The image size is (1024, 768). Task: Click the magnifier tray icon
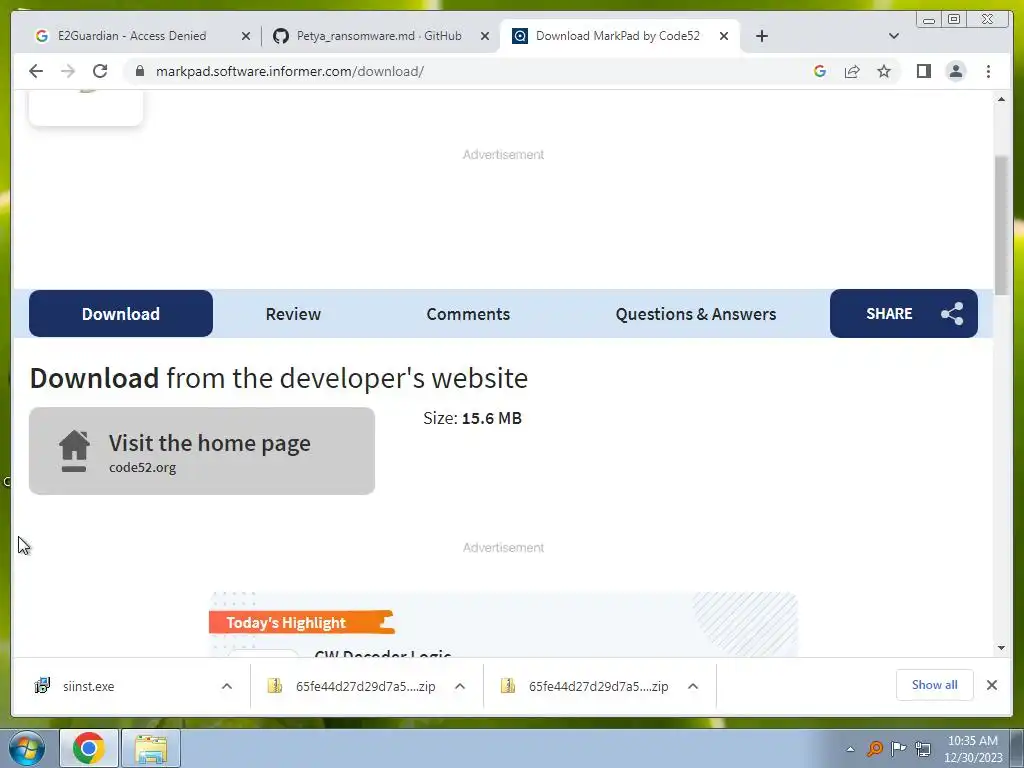coord(875,749)
